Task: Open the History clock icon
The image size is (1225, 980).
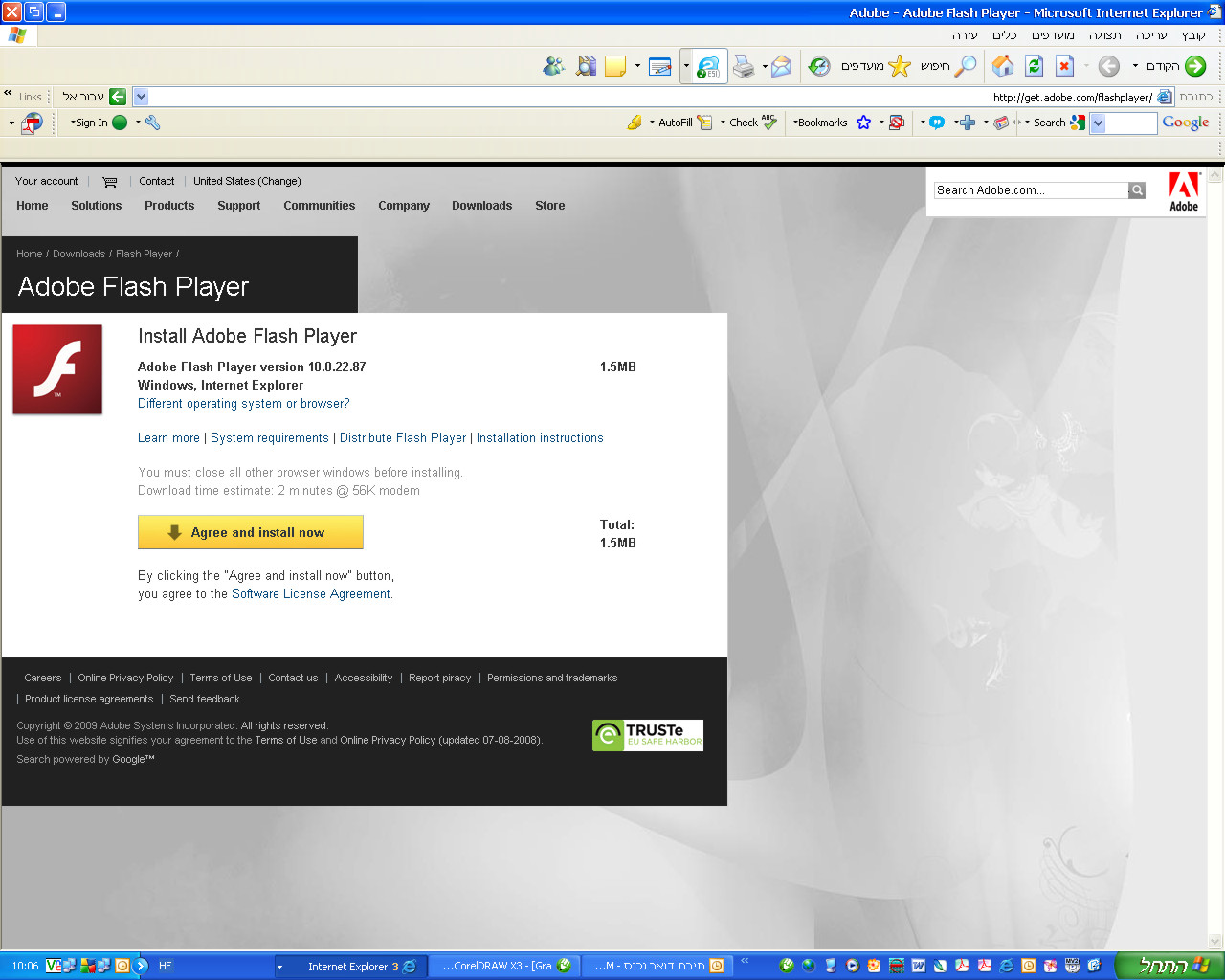Action: (819, 66)
